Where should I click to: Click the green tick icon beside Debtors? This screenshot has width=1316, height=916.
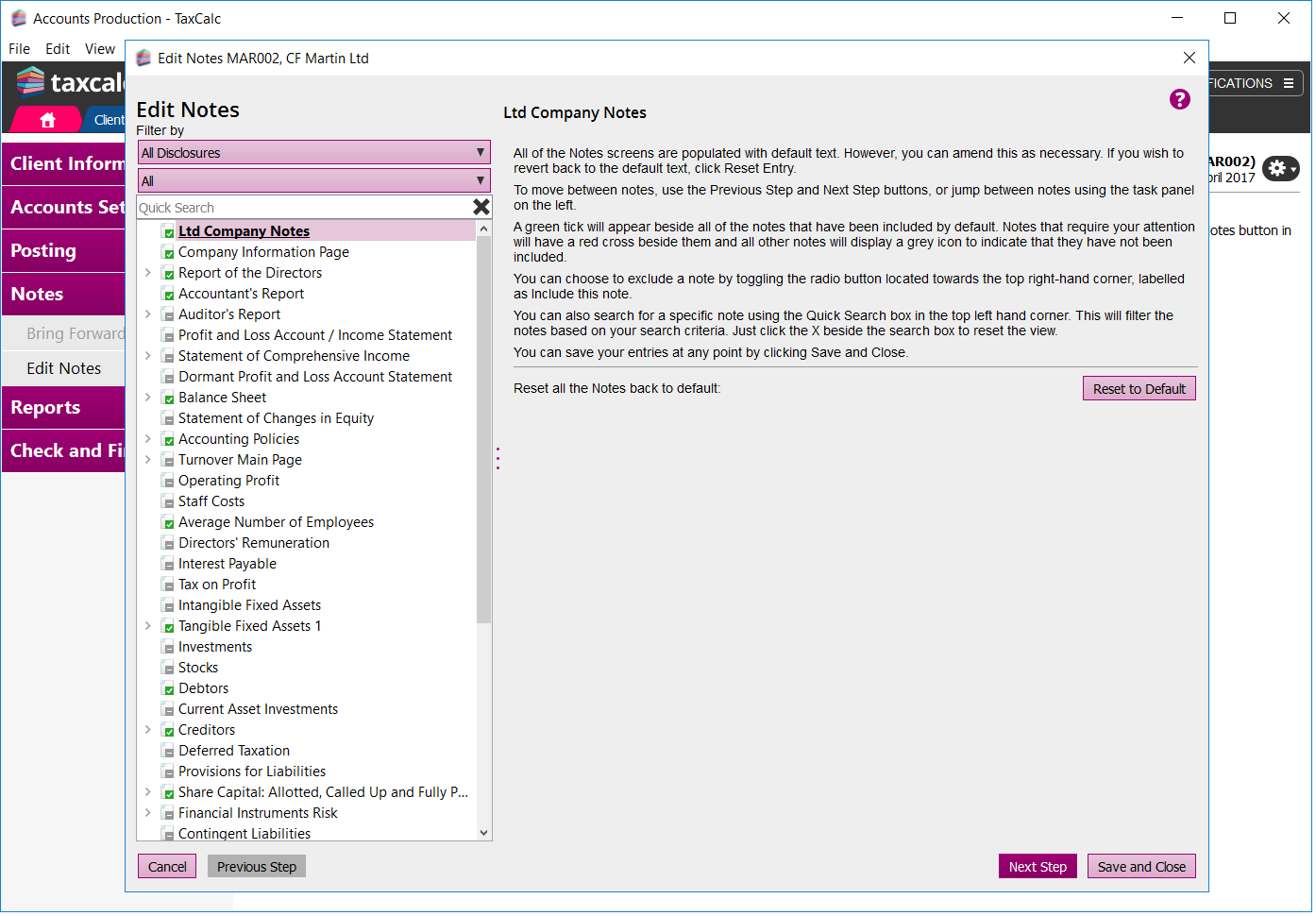tap(168, 689)
